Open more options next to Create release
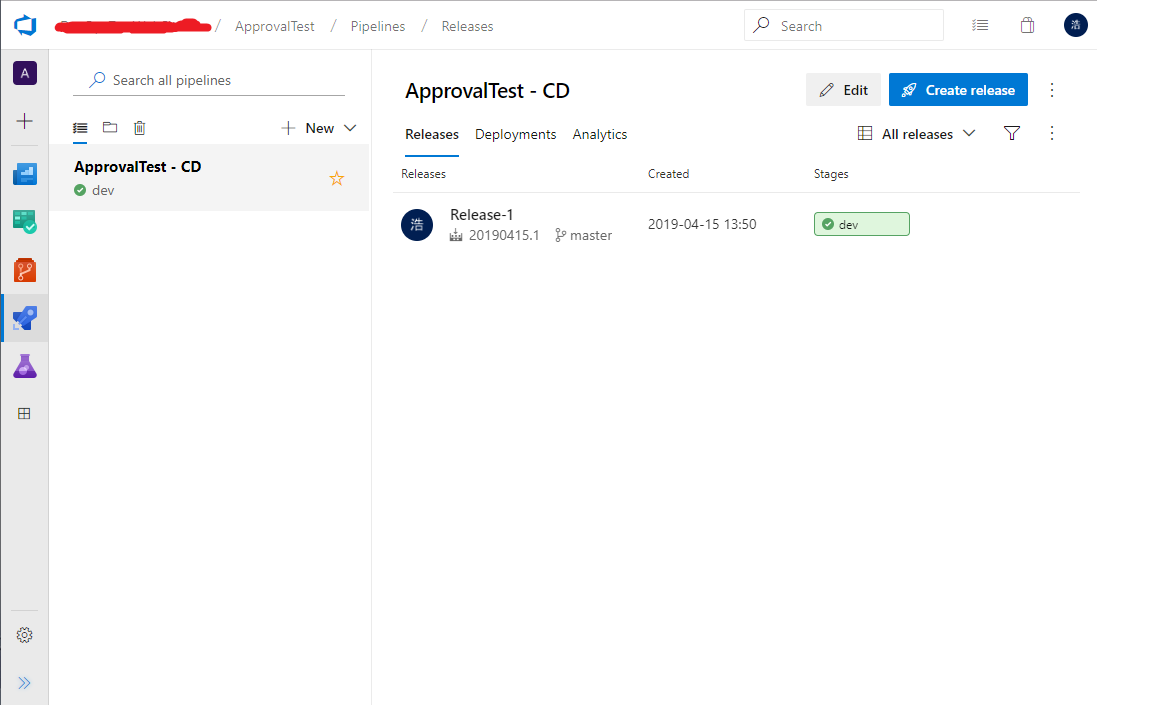The height and width of the screenshot is (705, 1152). pos(1052,90)
